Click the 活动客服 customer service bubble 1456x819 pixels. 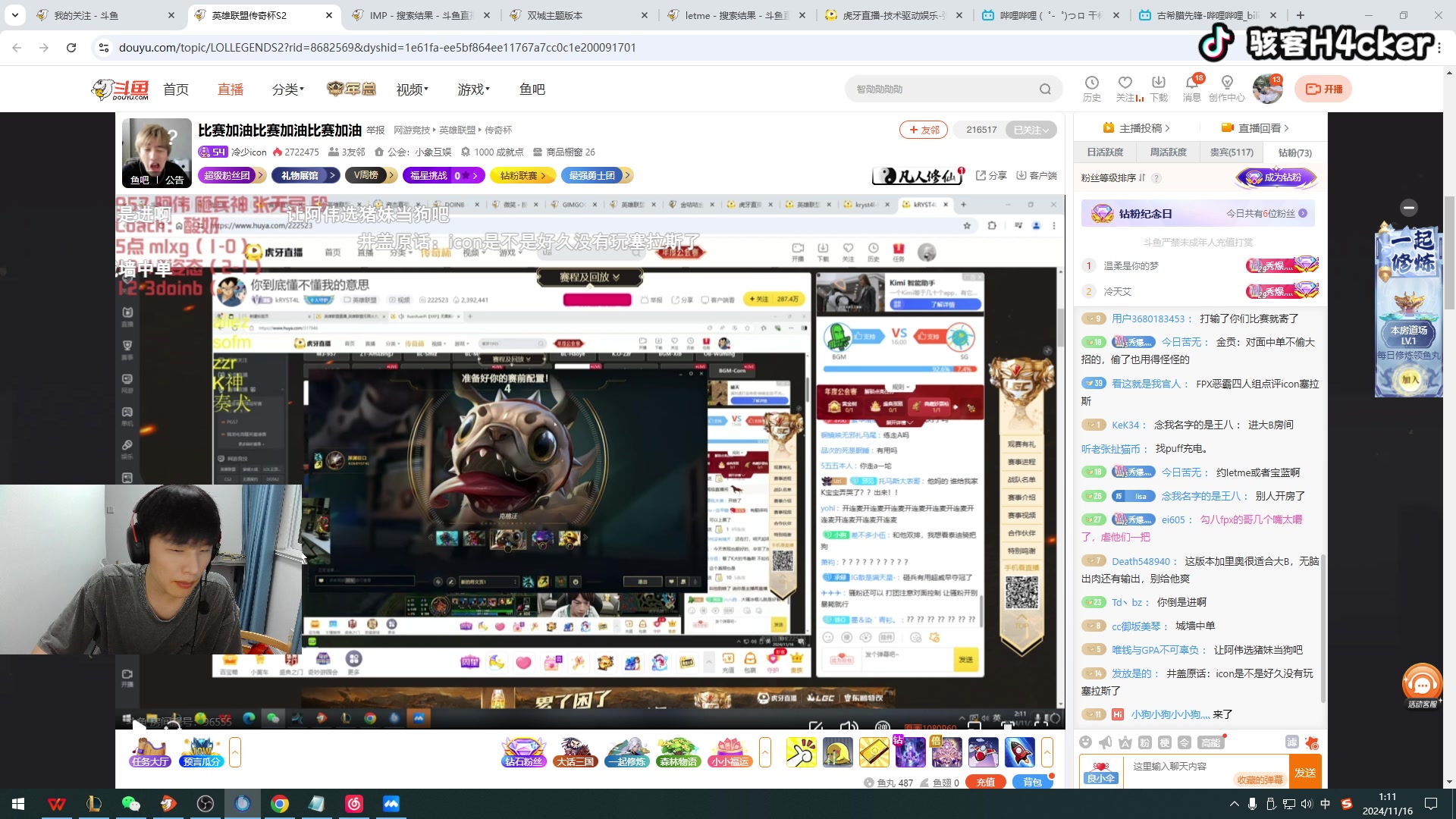click(1422, 686)
